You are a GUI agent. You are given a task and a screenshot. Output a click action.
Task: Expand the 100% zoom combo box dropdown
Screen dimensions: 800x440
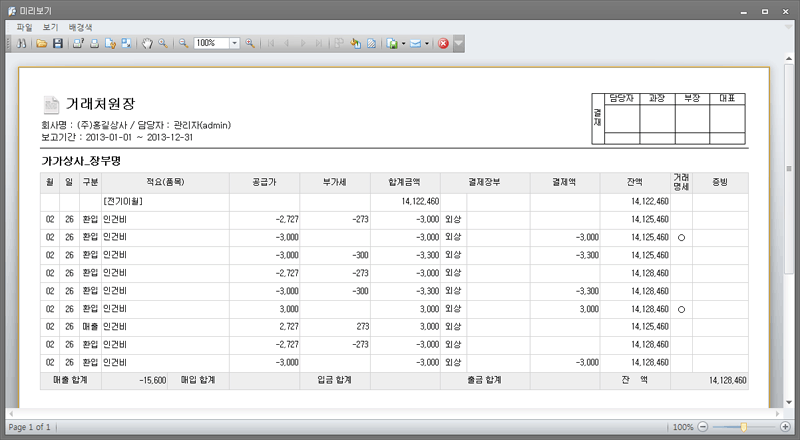(x=235, y=44)
